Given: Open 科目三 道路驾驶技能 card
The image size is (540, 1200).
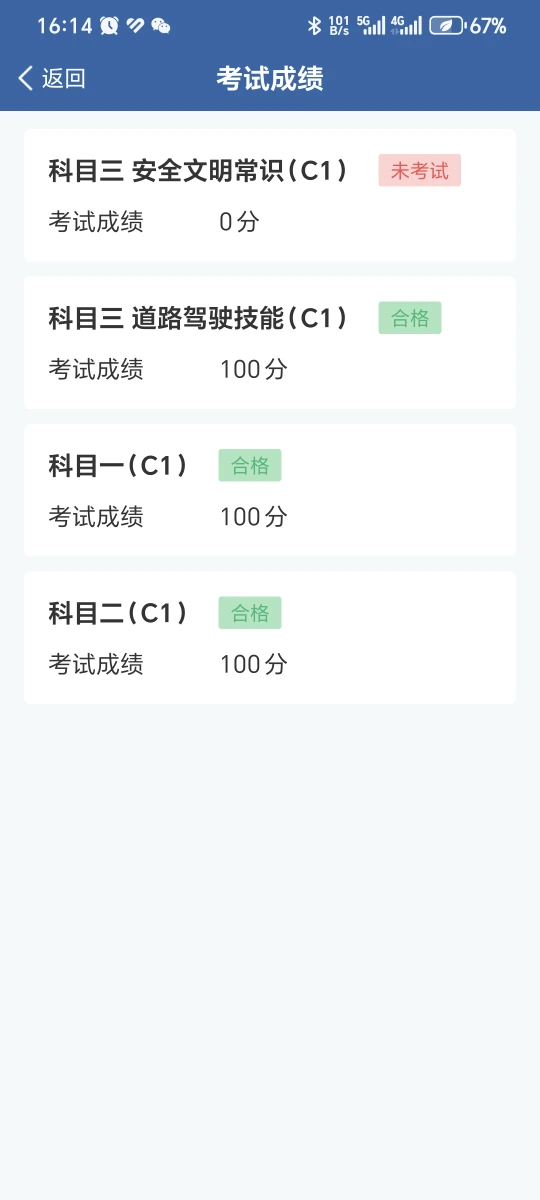Looking at the screenshot, I should click(270, 342).
